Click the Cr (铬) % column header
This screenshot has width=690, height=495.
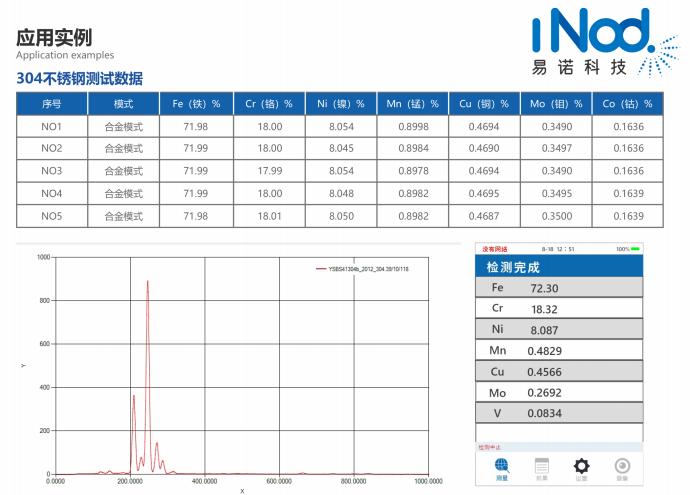click(269, 104)
